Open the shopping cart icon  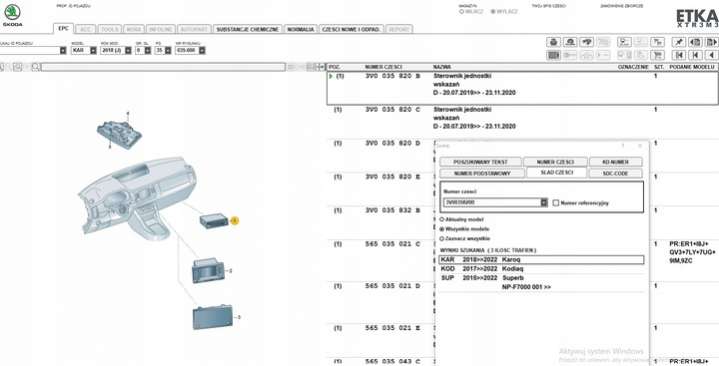658,55
